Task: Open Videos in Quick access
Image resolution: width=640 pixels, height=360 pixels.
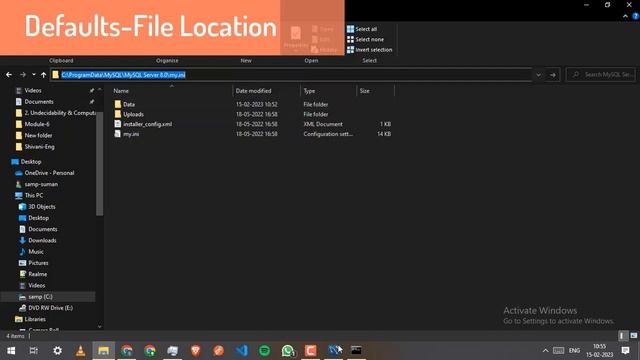Action: [33, 90]
